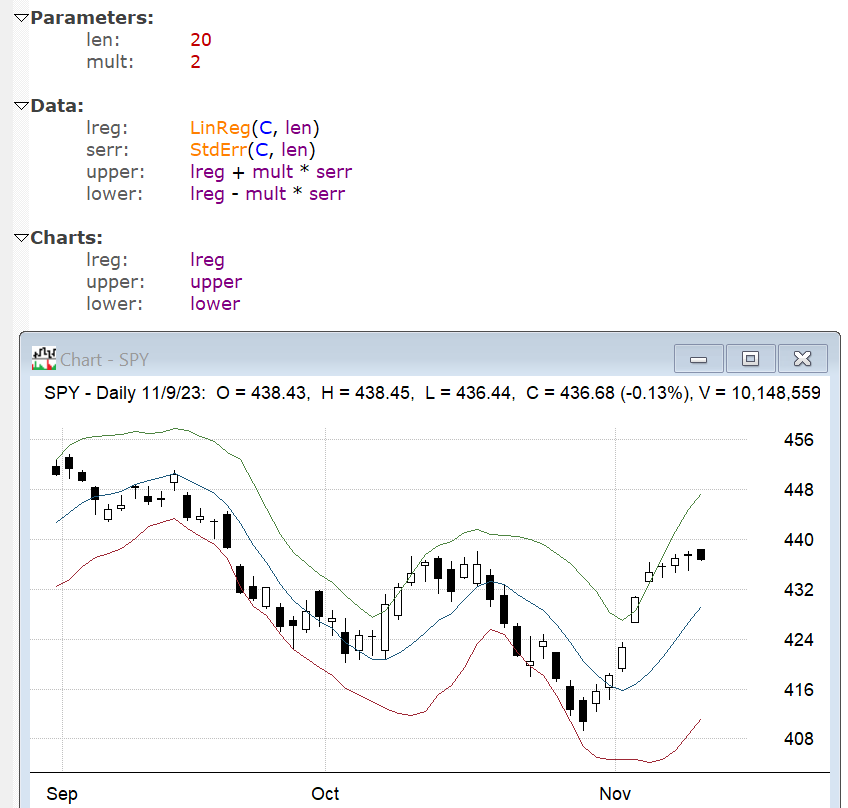Edit the upper data formula expression
Screen dimensions: 848x808
[270, 172]
